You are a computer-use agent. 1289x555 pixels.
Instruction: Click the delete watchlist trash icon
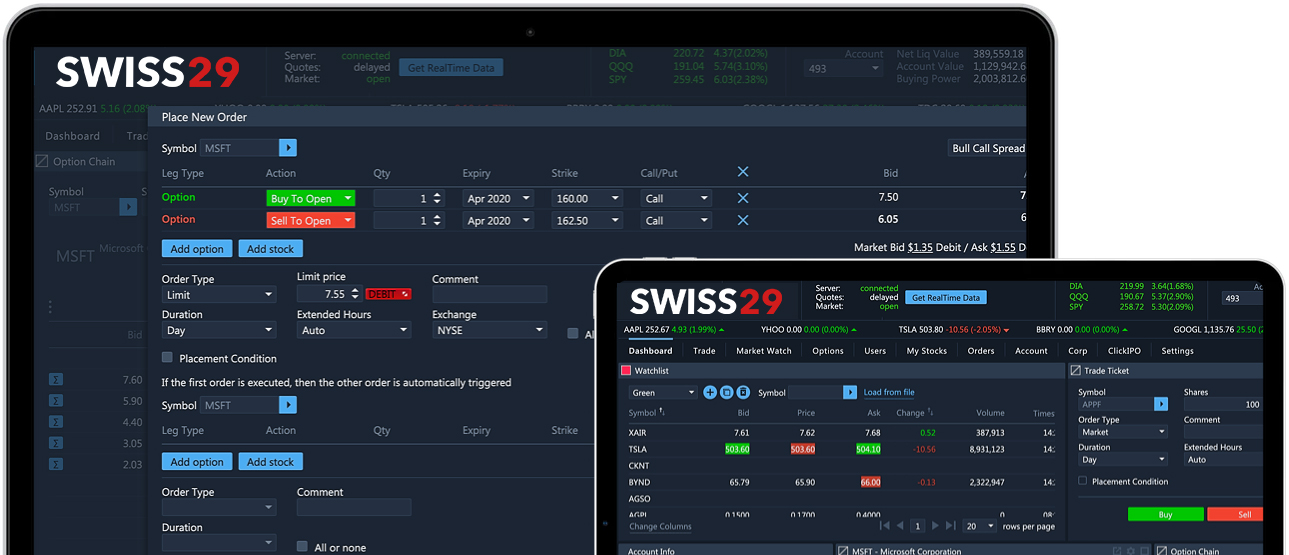tap(743, 393)
